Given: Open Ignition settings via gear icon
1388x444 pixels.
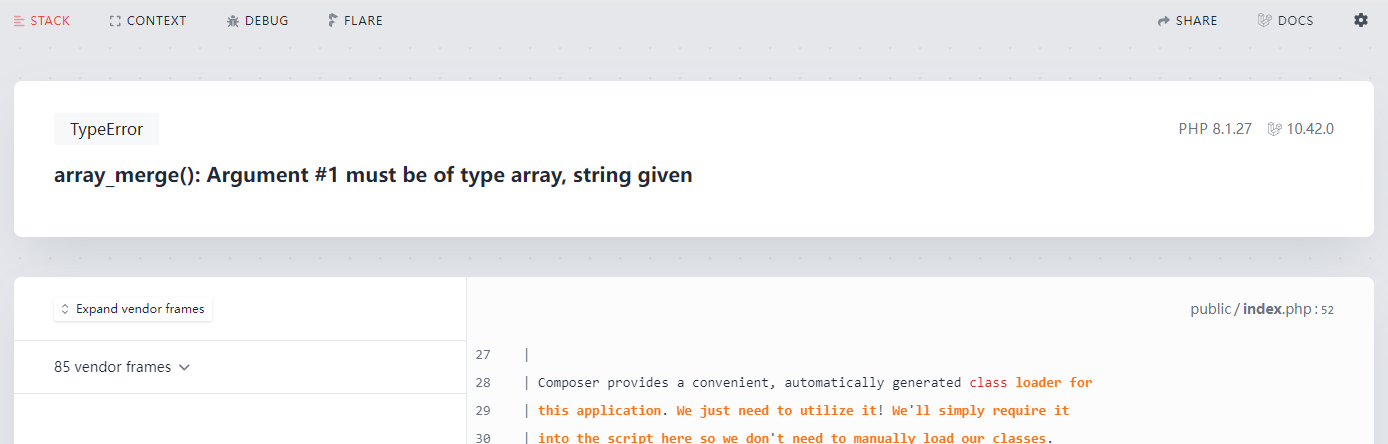Looking at the screenshot, I should (x=1361, y=20).
